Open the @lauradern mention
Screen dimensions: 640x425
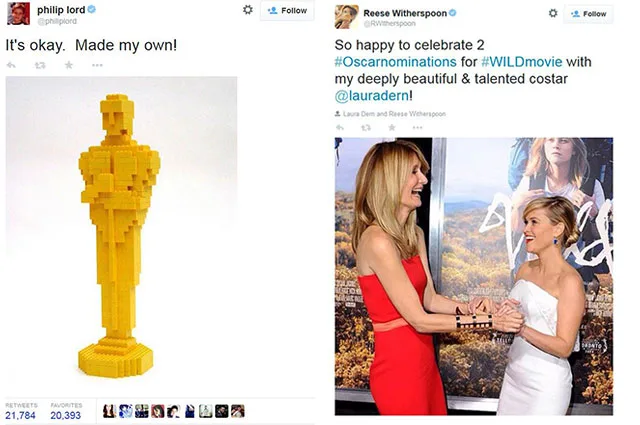click(371, 96)
